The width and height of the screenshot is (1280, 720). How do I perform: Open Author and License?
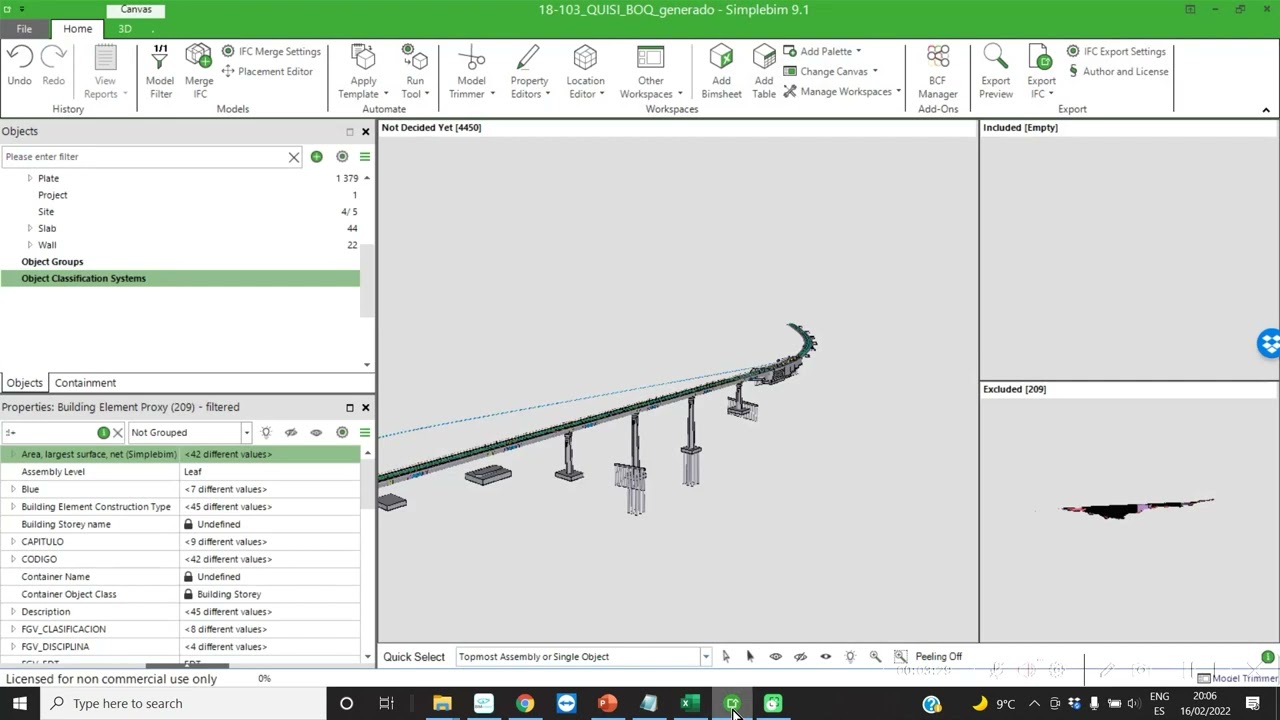point(1117,71)
